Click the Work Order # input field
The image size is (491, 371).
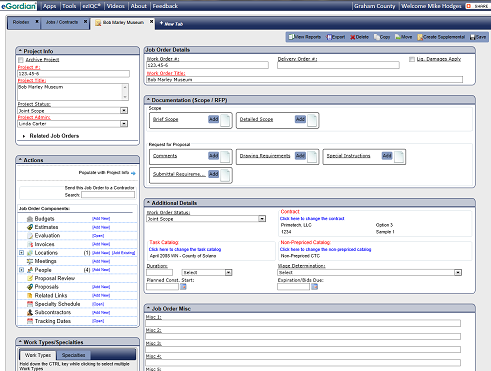tap(208, 65)
